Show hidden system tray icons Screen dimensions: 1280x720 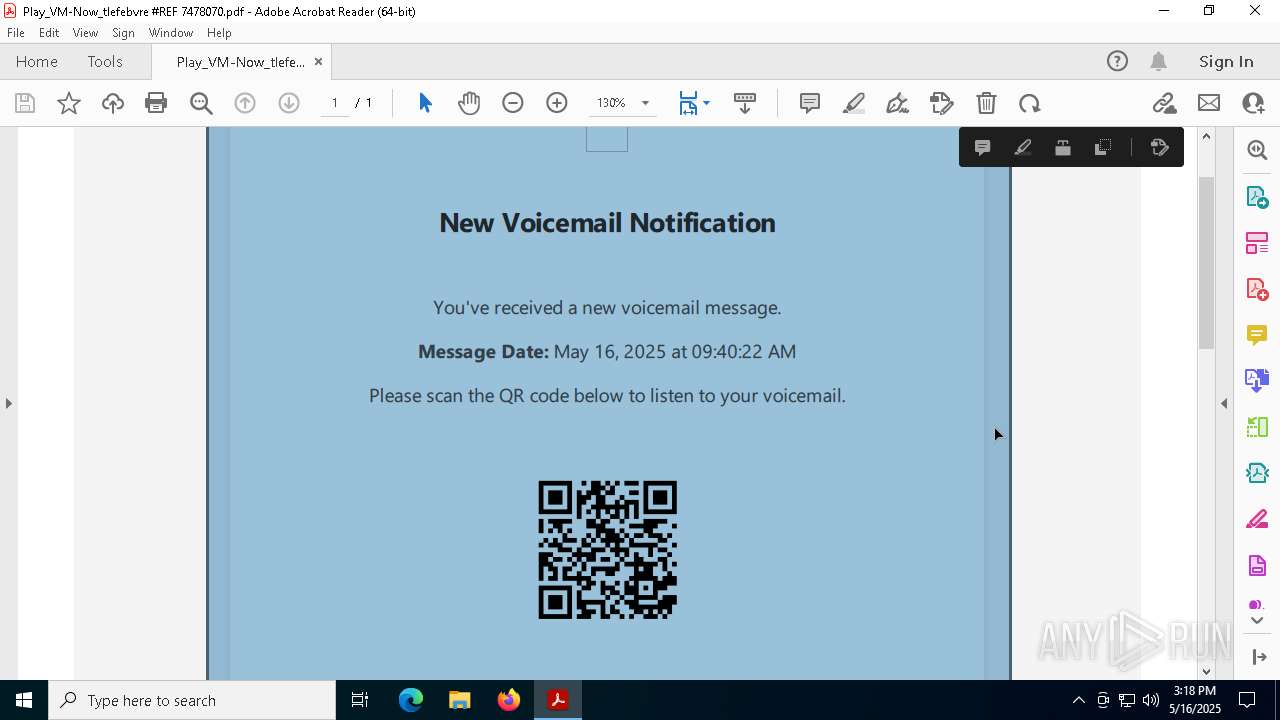(x=1078, y=700)
